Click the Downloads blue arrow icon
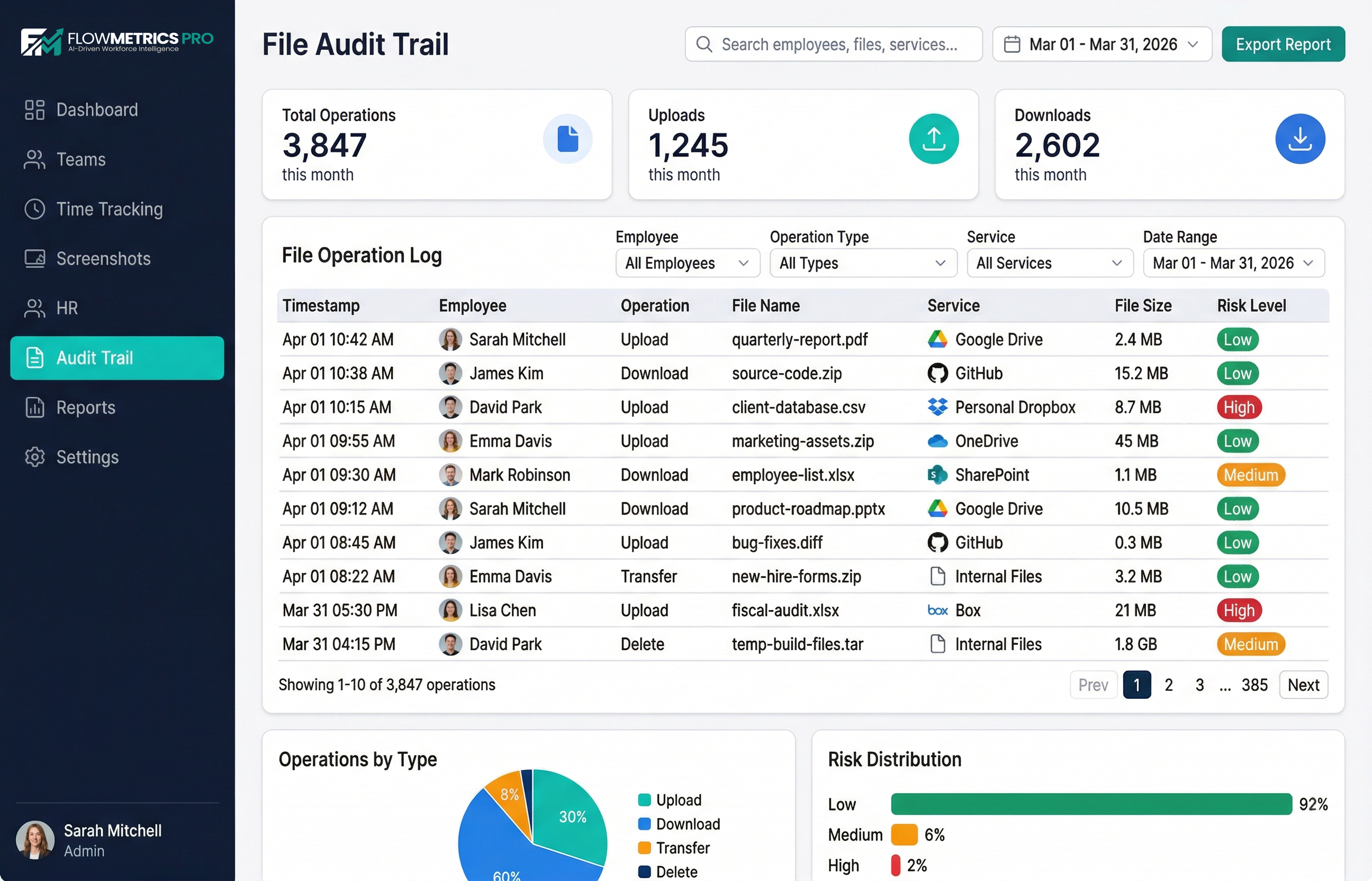The width and height of the screenshot is (1372, 881). point(1299,139)
